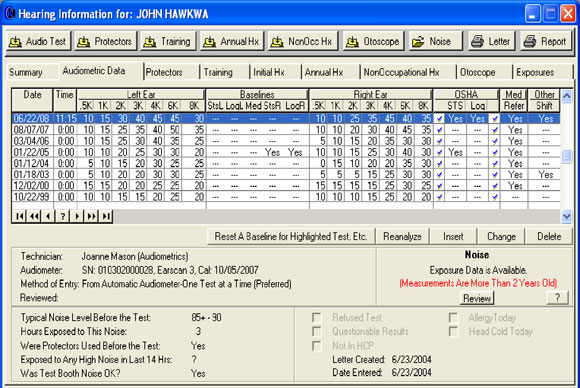Go back several records with the double-left arrow
The image size is (580, 388).
pos(34,216)
